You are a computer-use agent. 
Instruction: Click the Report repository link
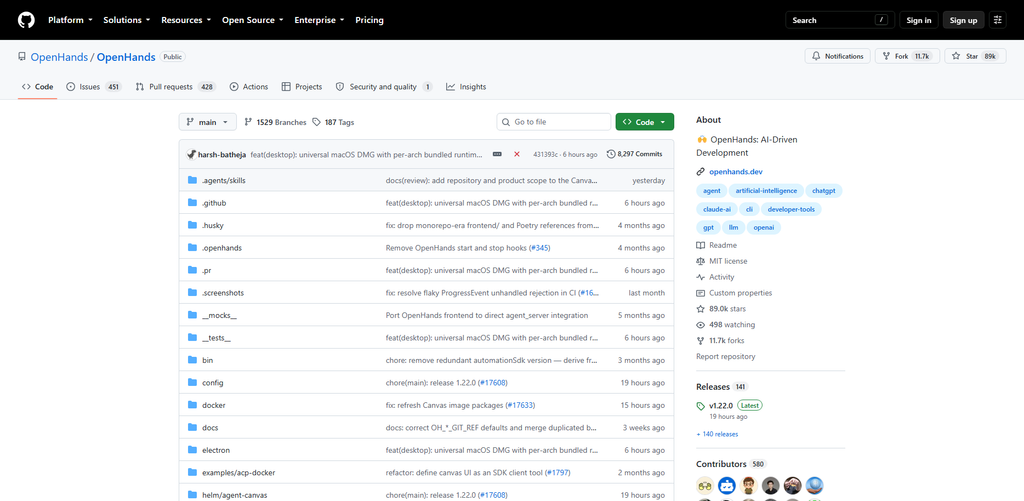click(726, 357)
